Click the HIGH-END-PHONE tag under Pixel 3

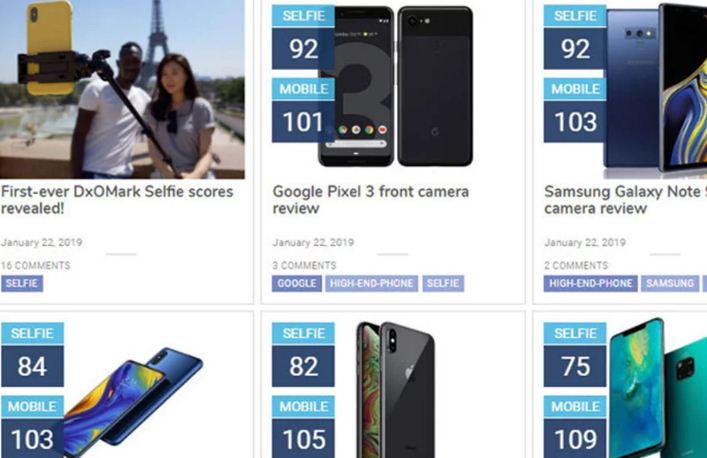[x=372, y=284]
